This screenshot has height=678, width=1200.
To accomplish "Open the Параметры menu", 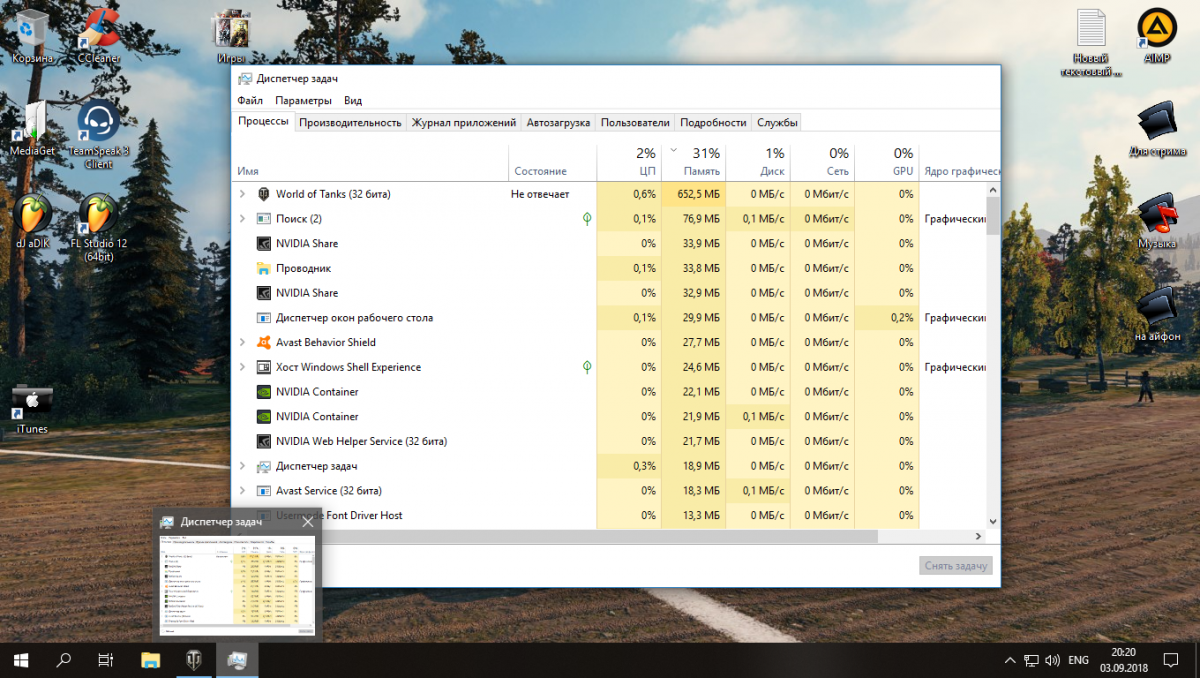I will coord(303,100).
